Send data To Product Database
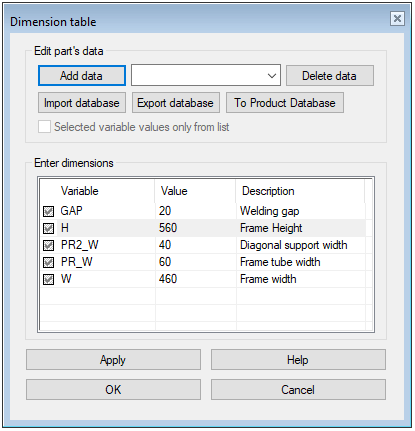Image resolution: width=415 pixels, height=431 pixels. pyautogui.click(x=285, y=103)
